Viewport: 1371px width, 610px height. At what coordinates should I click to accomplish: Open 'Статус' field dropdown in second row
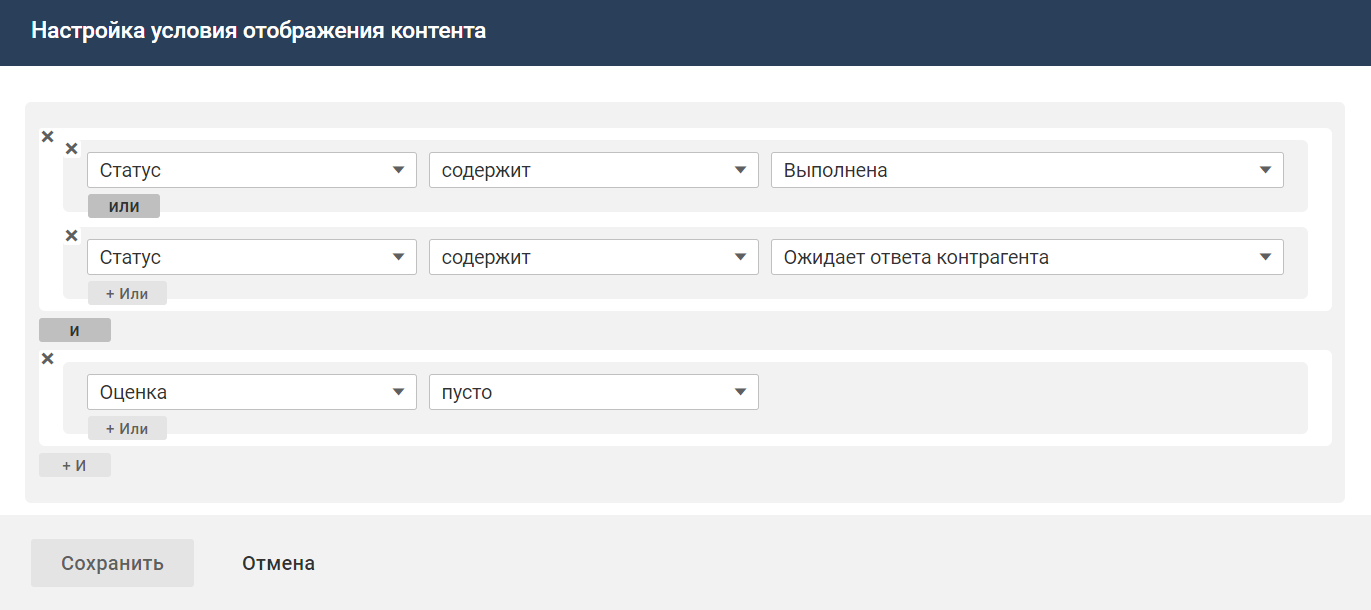252,257
